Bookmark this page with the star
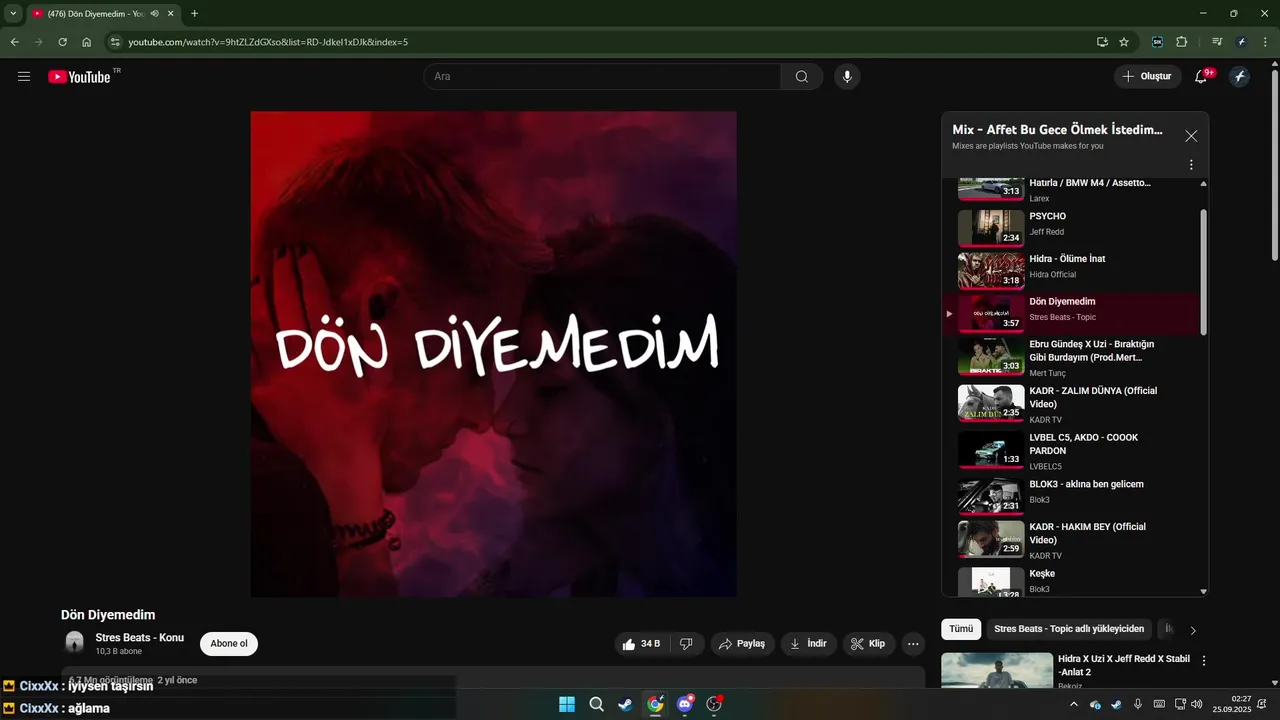Screen dimensions: 1280x720 (1124, 42)
